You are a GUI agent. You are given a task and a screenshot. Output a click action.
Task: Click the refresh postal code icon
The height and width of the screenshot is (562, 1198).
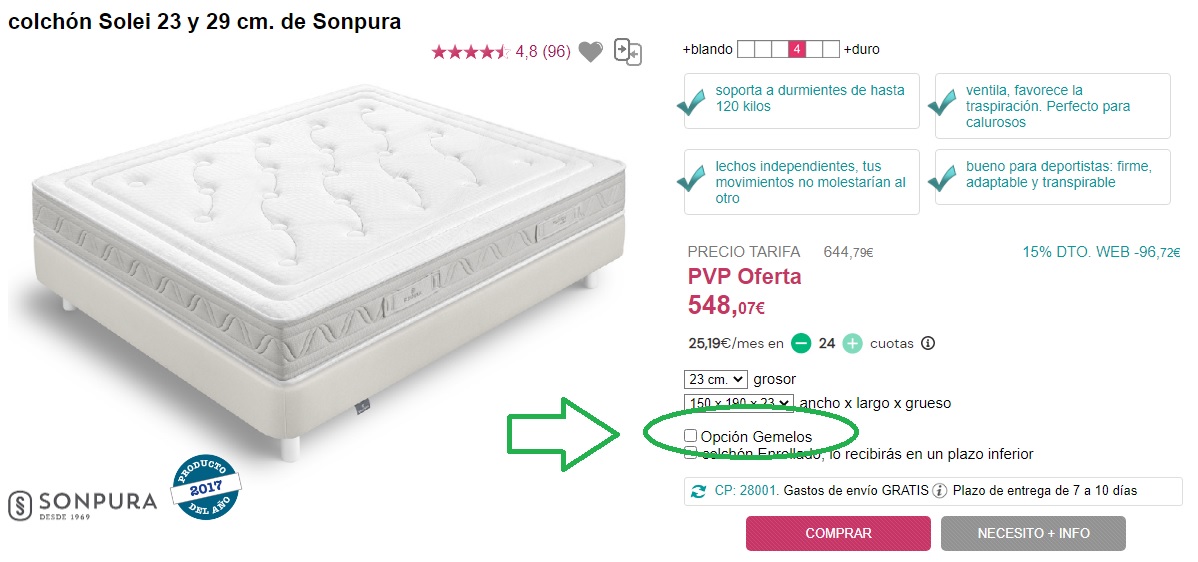[698, 491]
